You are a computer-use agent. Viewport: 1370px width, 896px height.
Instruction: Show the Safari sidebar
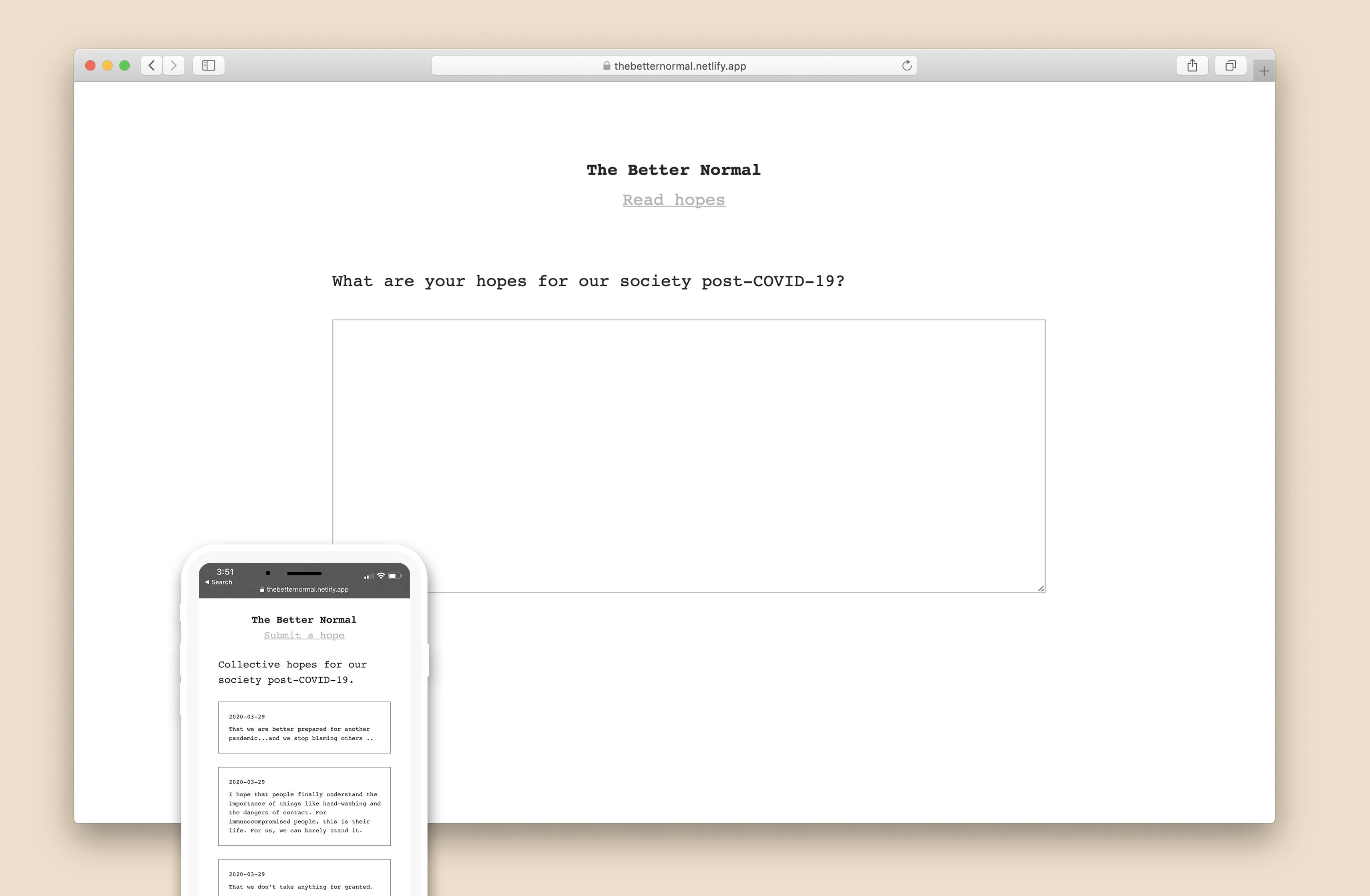(208, 66)
